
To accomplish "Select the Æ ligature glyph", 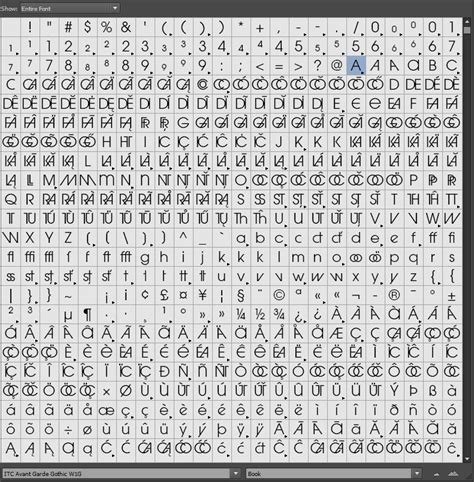I will pyautogui.click(x=337, y=334).
